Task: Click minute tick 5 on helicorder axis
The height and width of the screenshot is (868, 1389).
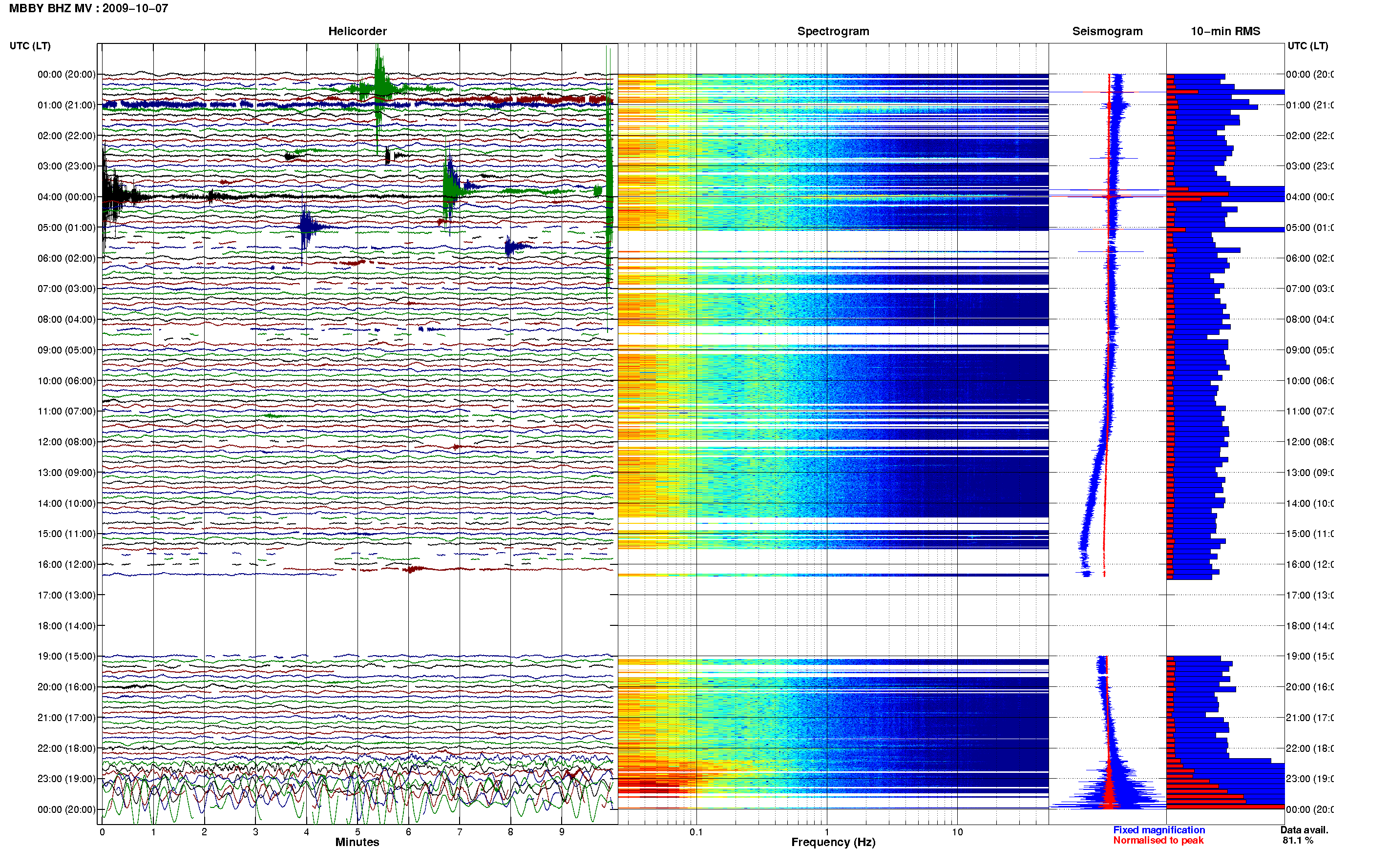Action: tap(357, 832)
